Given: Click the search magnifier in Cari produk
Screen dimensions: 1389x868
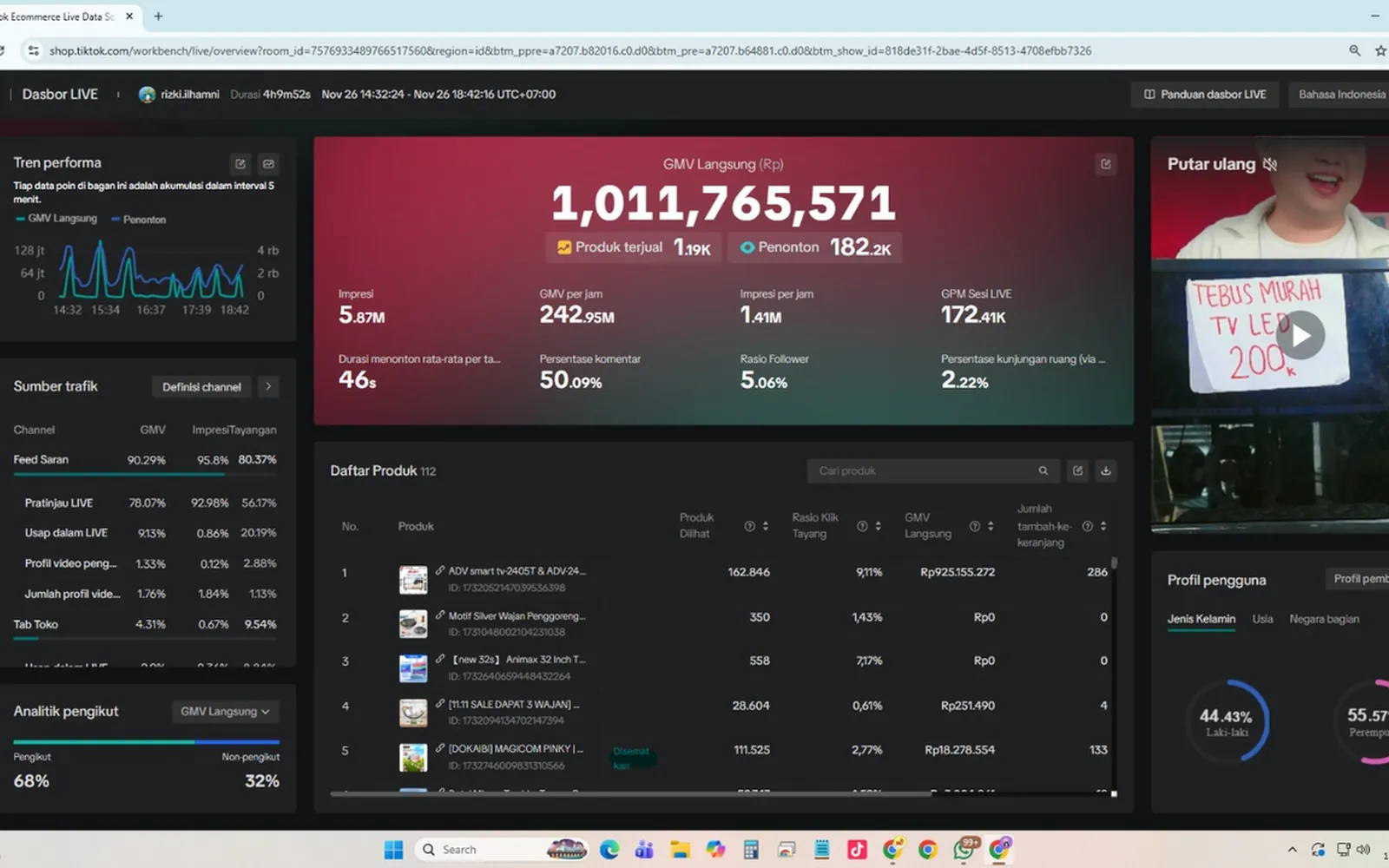Looking at the screenshot, I should [1043, 470].
